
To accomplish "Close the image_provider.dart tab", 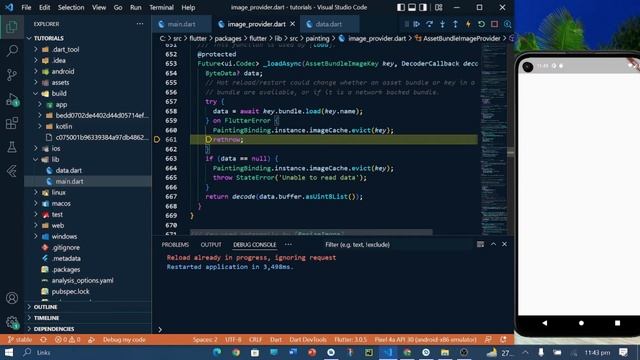I will point(293,24).
